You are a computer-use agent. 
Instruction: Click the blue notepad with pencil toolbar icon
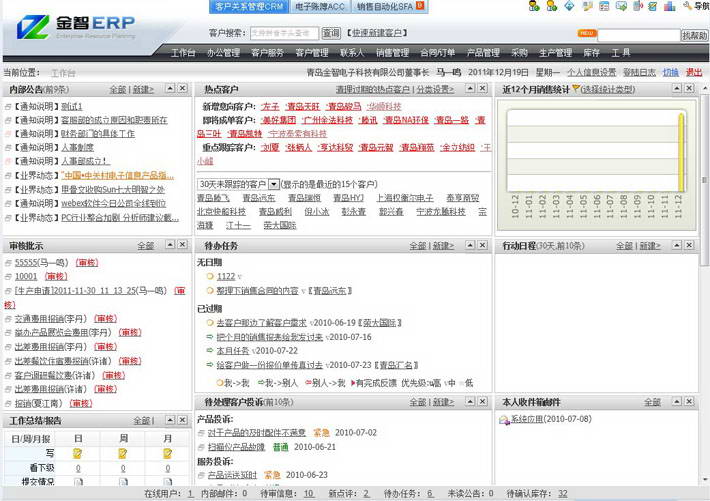click(652, 6)
